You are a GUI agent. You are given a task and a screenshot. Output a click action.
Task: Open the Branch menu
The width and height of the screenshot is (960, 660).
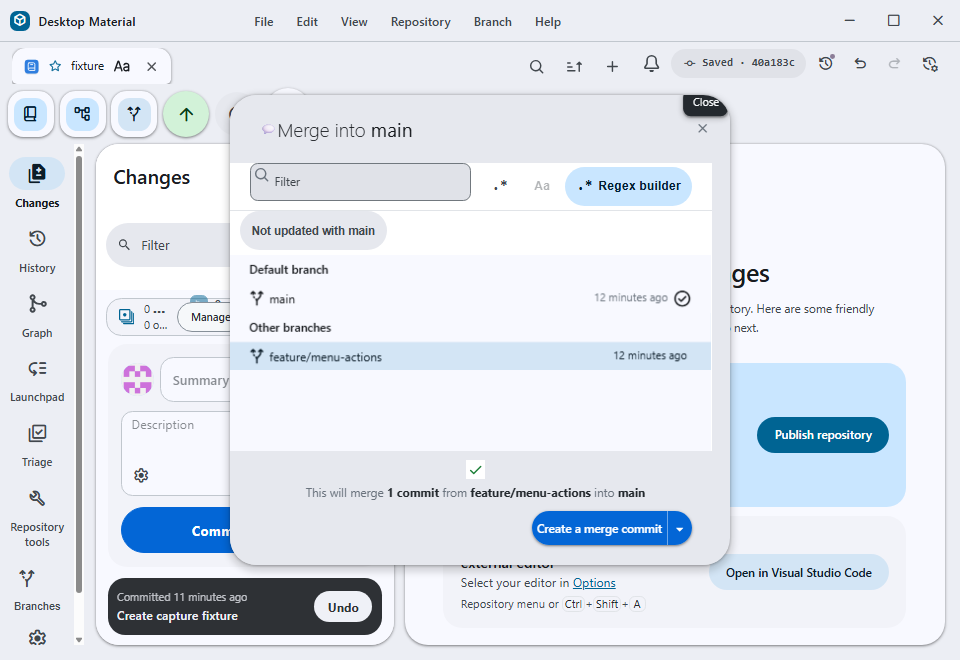coord(493,21)
